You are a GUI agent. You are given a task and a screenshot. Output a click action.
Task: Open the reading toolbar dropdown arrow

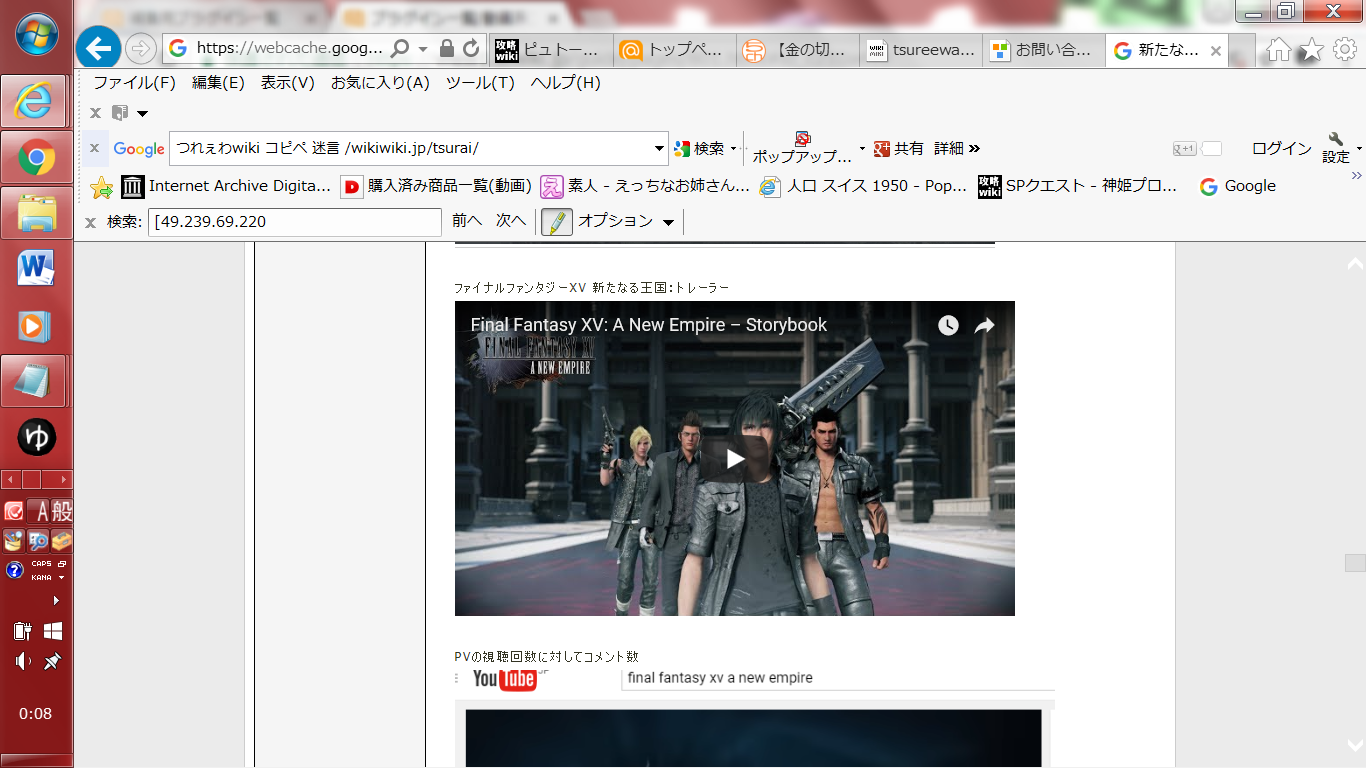coord(142,113)
